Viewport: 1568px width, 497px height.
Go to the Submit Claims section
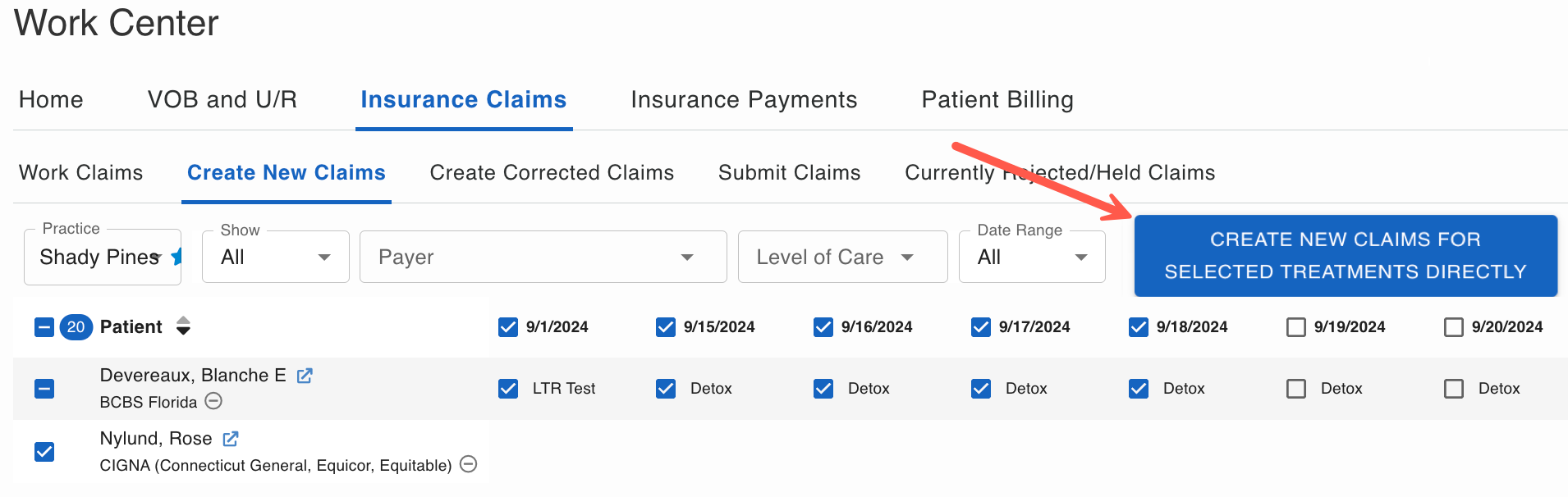point(789,172)
